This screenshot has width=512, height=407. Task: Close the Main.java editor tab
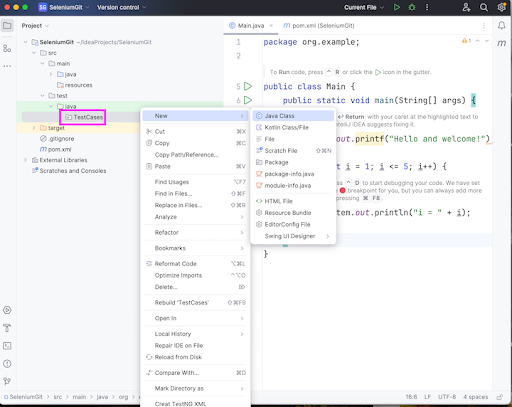271,26
